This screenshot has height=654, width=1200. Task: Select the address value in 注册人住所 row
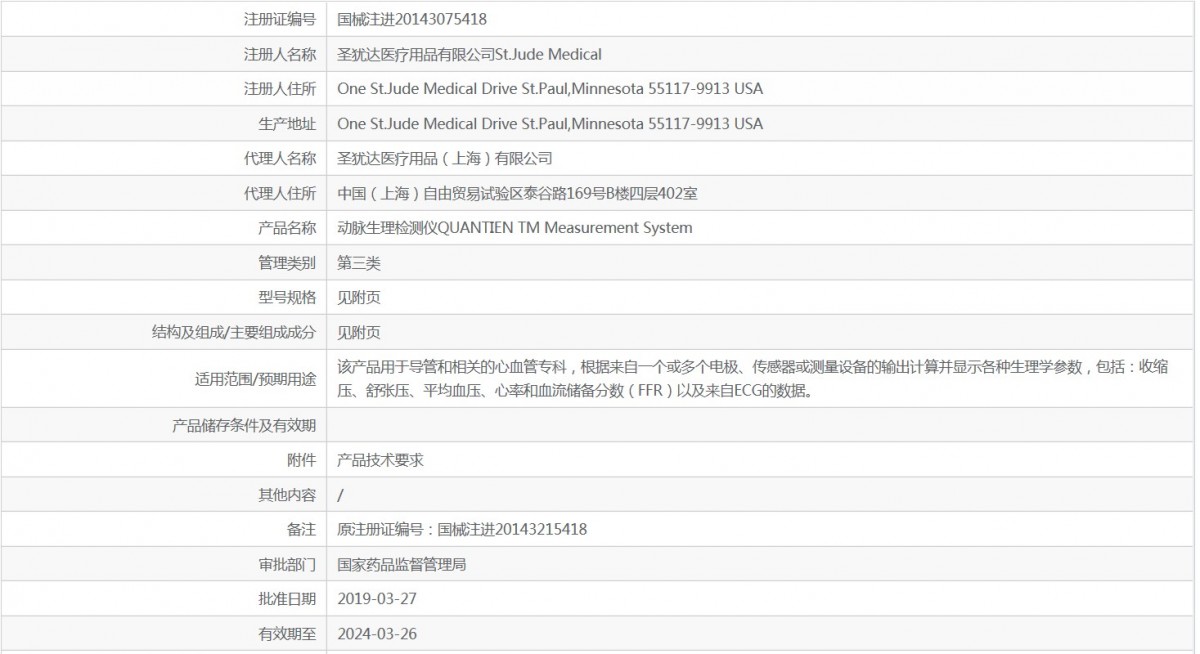pos(550,89)
